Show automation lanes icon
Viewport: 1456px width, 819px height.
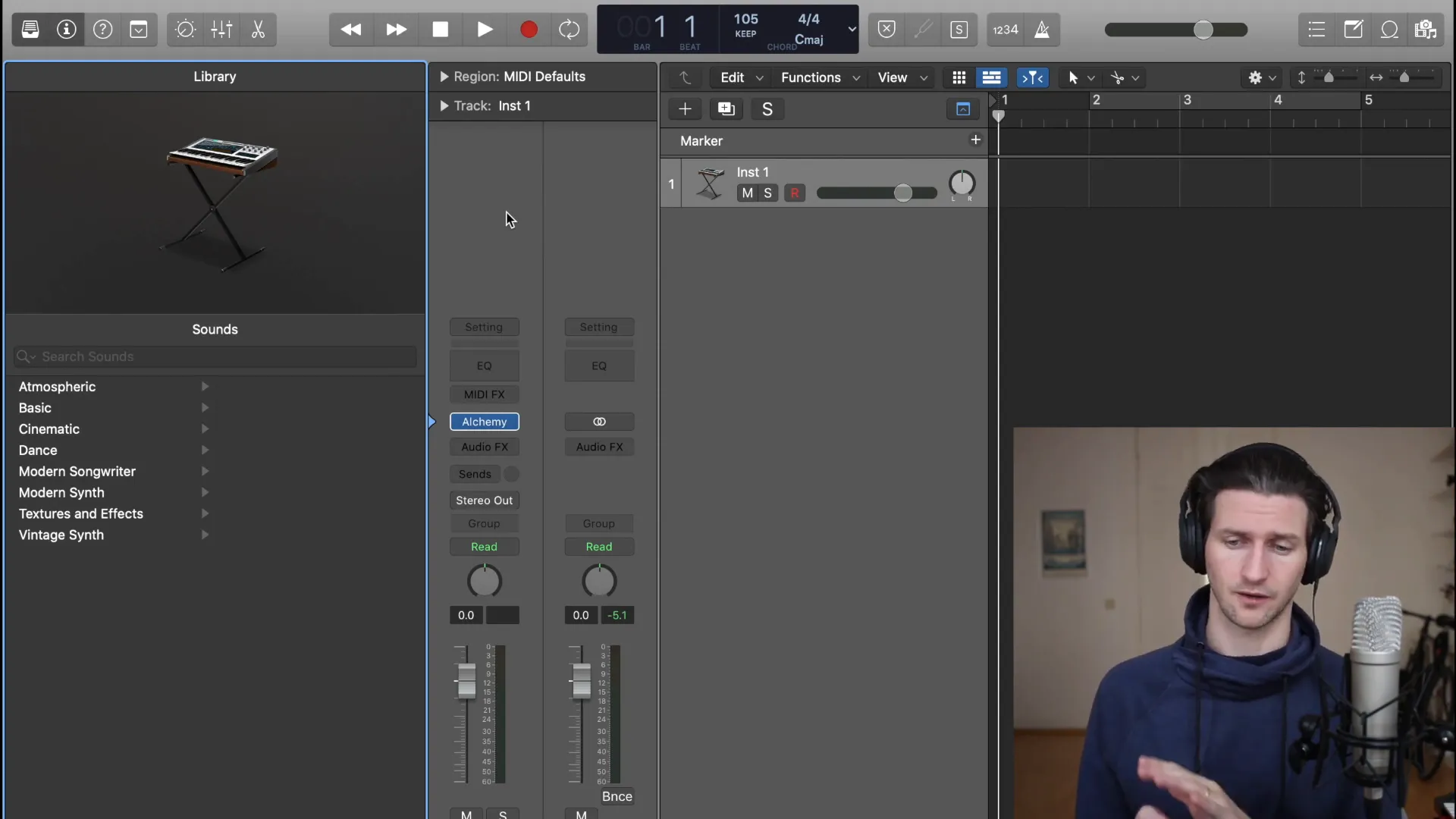(x=991, y=77)
